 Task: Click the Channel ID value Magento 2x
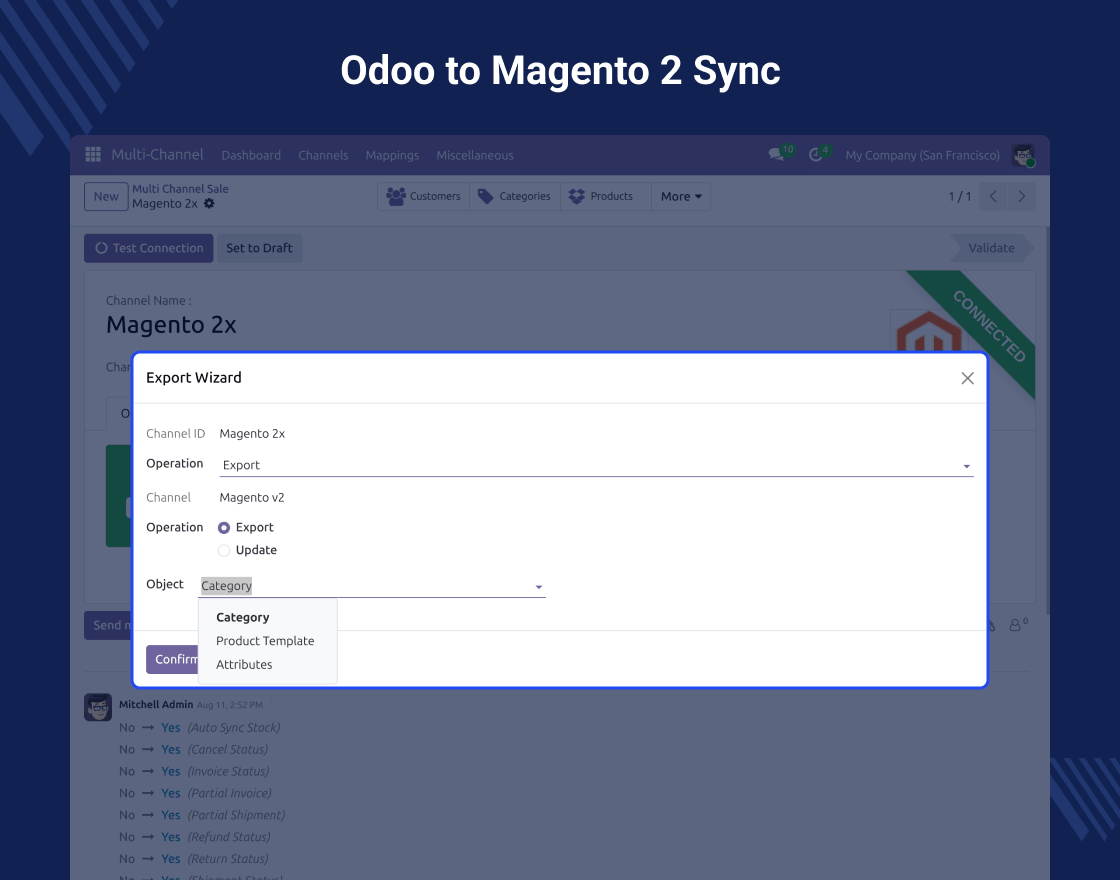(x=252, y=434)
